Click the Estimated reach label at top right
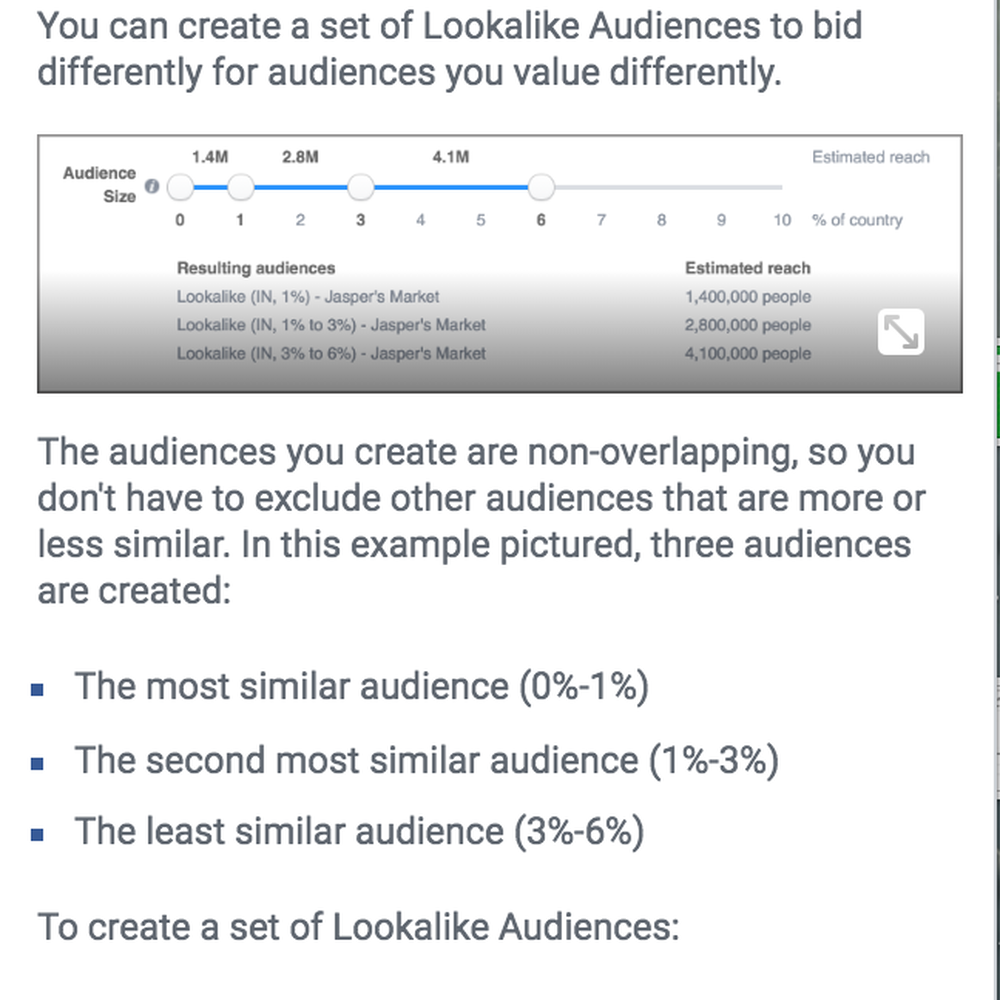The width and height of the screenshot is (1000, 1000). click(871, 157)
